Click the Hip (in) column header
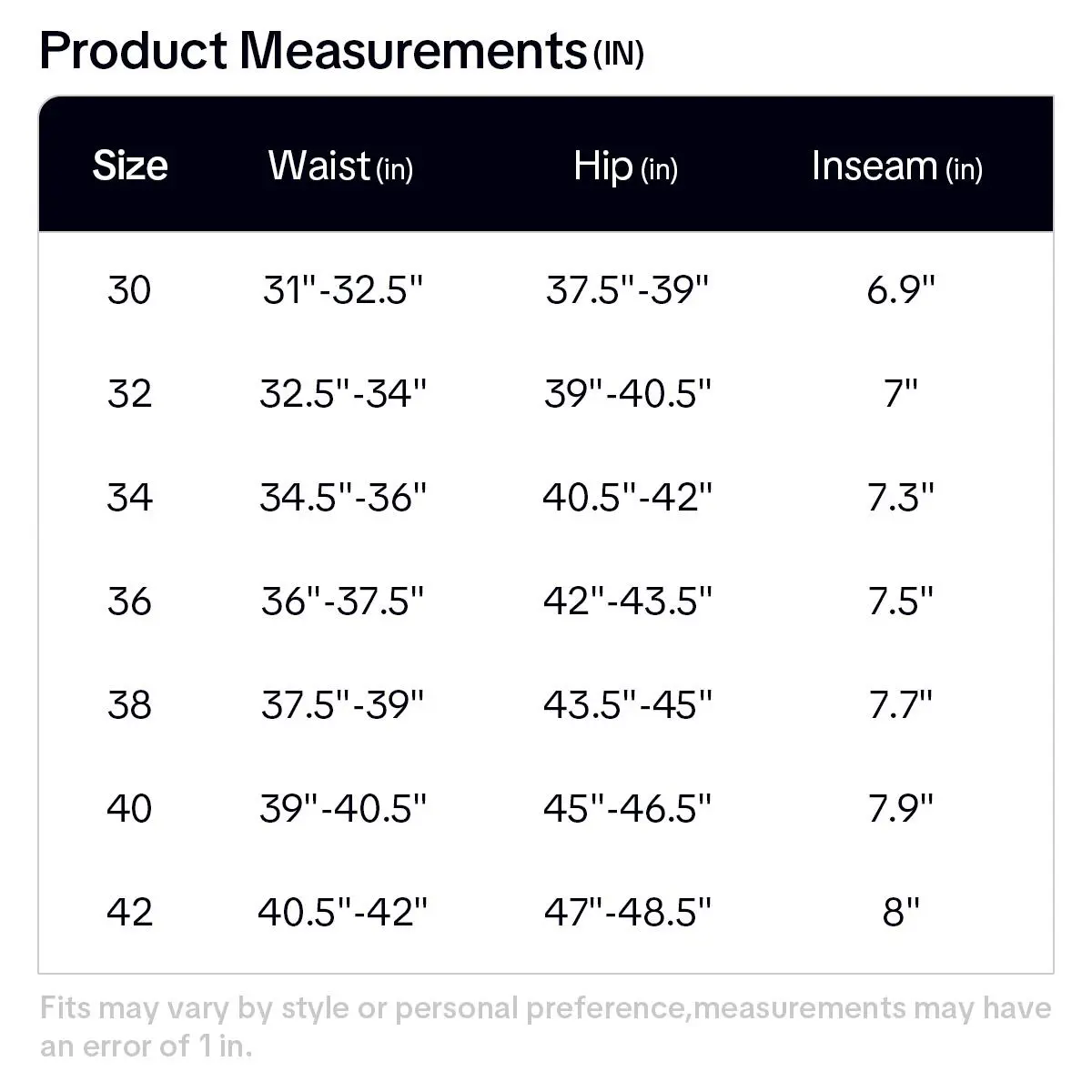 625,167
